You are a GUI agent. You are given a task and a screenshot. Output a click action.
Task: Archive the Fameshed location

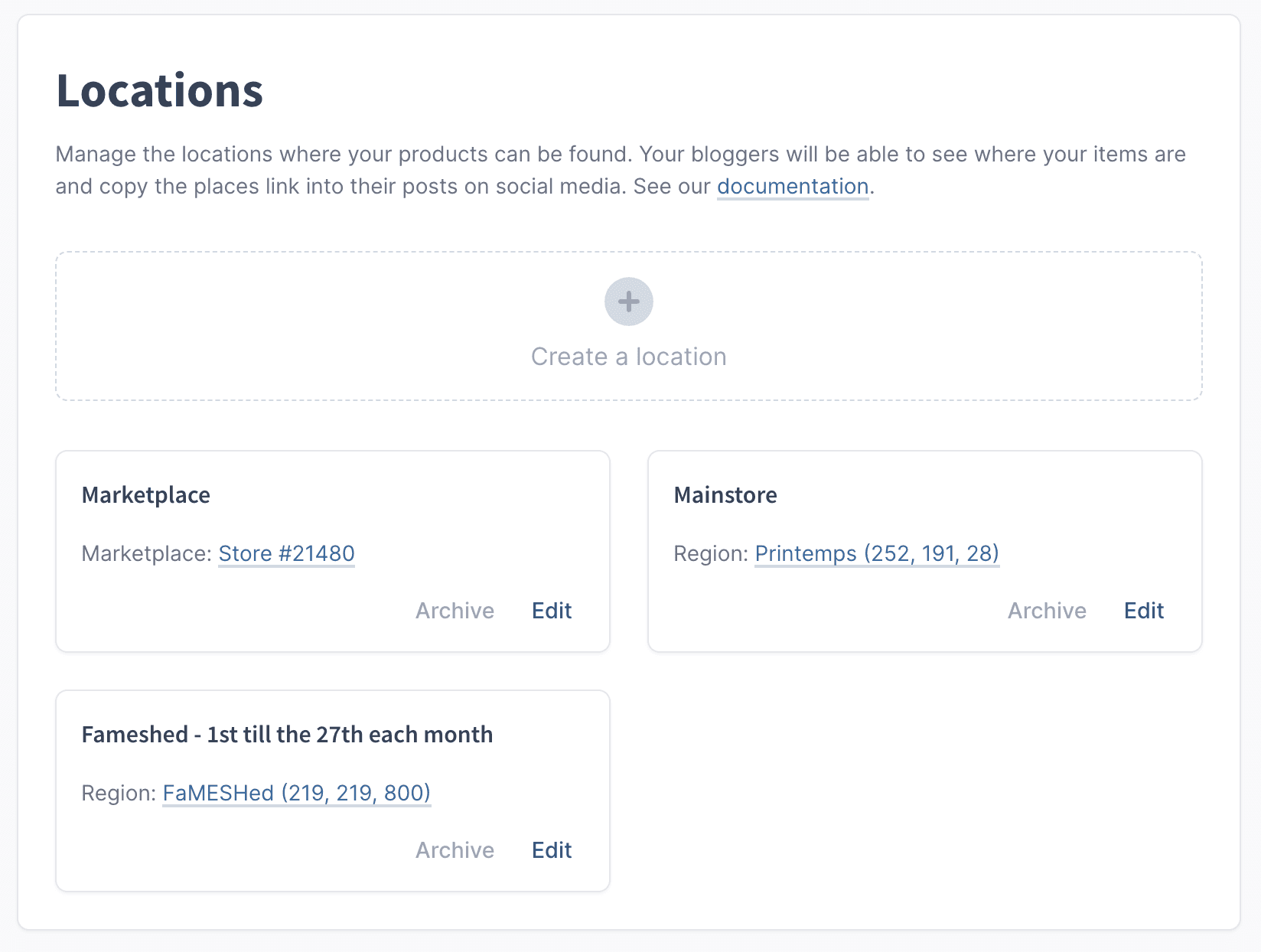pos(455,850)
